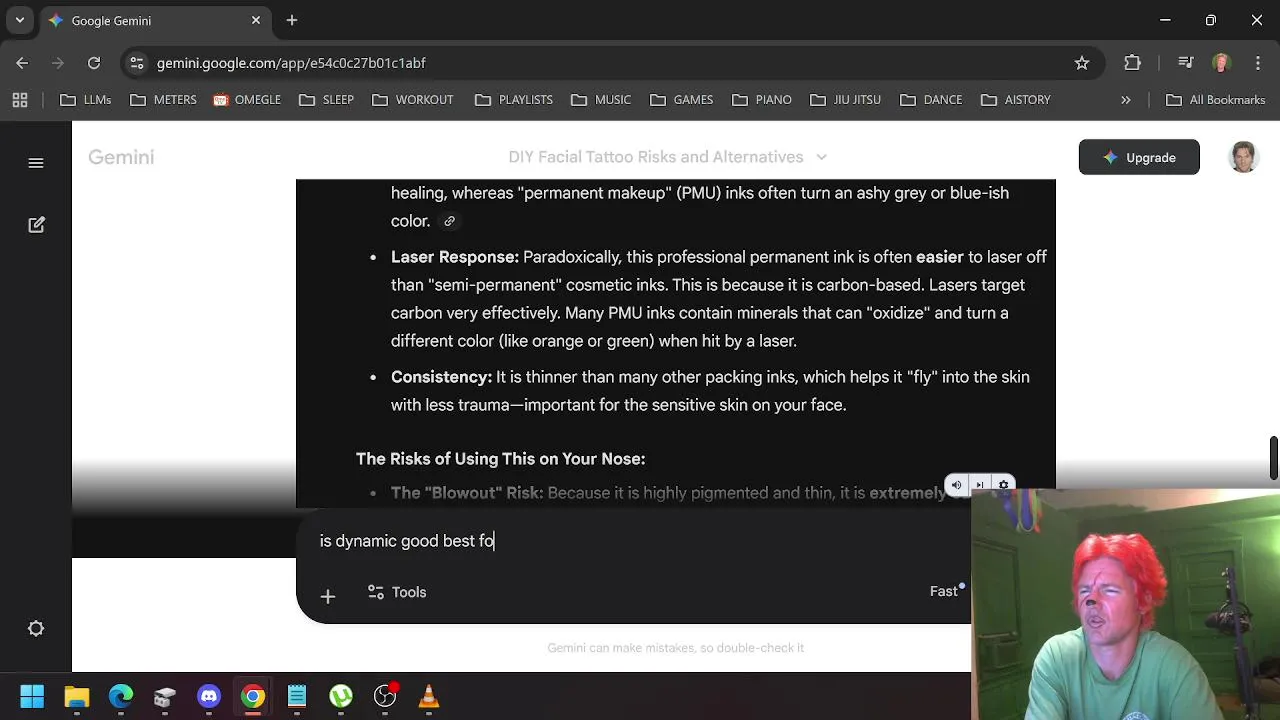The height and width of the screenshot is (720, 1280).
Task: Open the Google account avatar in Gemini
Action: tap(1243, 157)
